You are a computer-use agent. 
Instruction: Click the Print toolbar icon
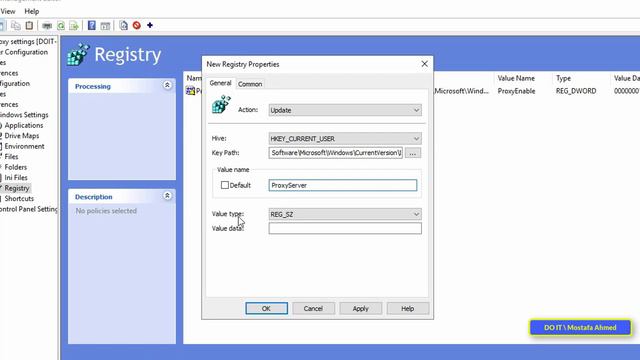tap(47, 26)
